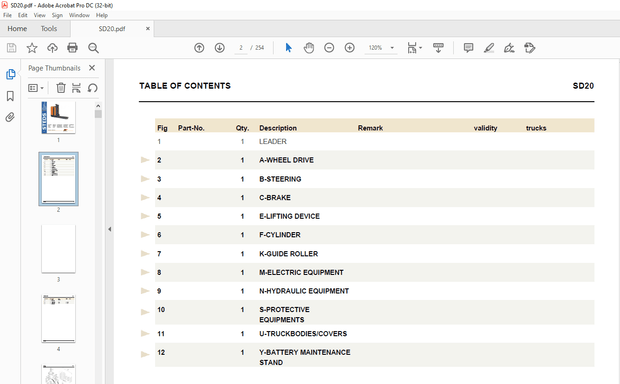The width and height of the screenshot is (620, 384).
Task: Open the fit page options icon
Action: pyautogui.click(x=414, y=48)
